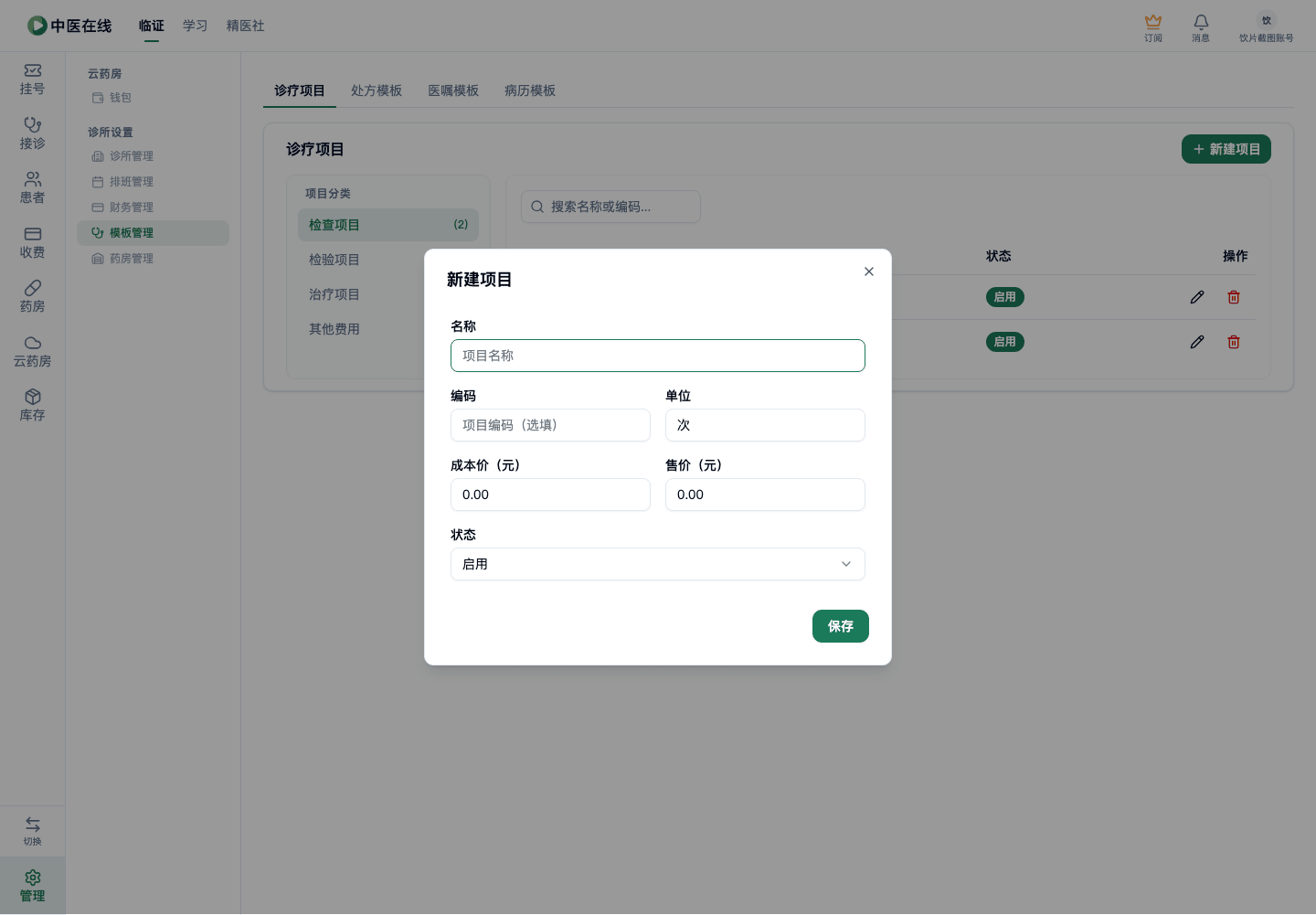Select the 病历模板 tab
The height and width of the screenshot is (915, 1316).
(x=530, y=90)
